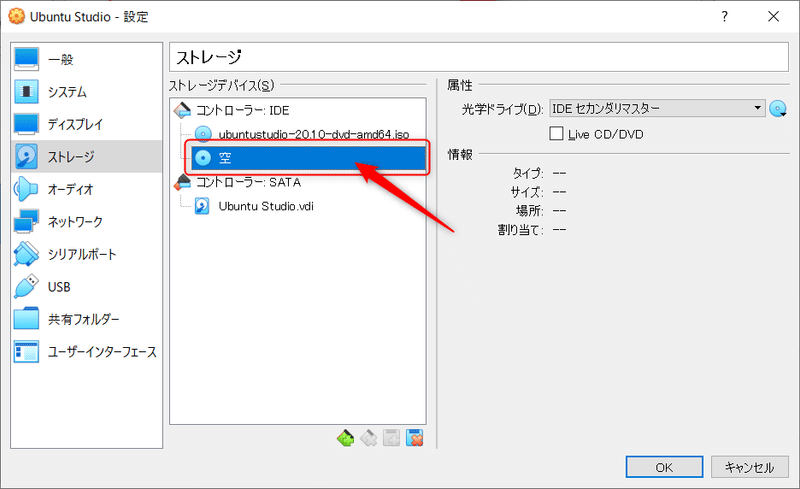
Task: Select ubuntustudio-20.10-dvd-amd64.iso disc entry
Action: coord(314,134)
